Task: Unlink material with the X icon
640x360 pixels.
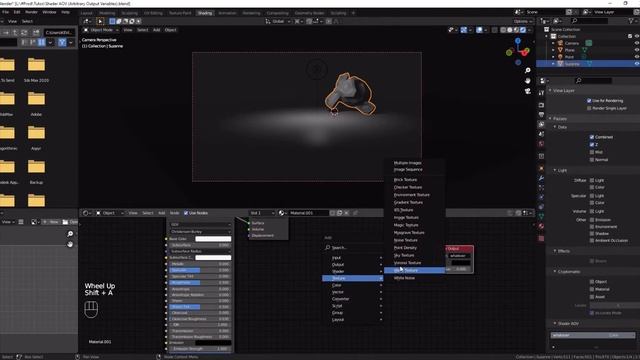Action: pos(347,213)
